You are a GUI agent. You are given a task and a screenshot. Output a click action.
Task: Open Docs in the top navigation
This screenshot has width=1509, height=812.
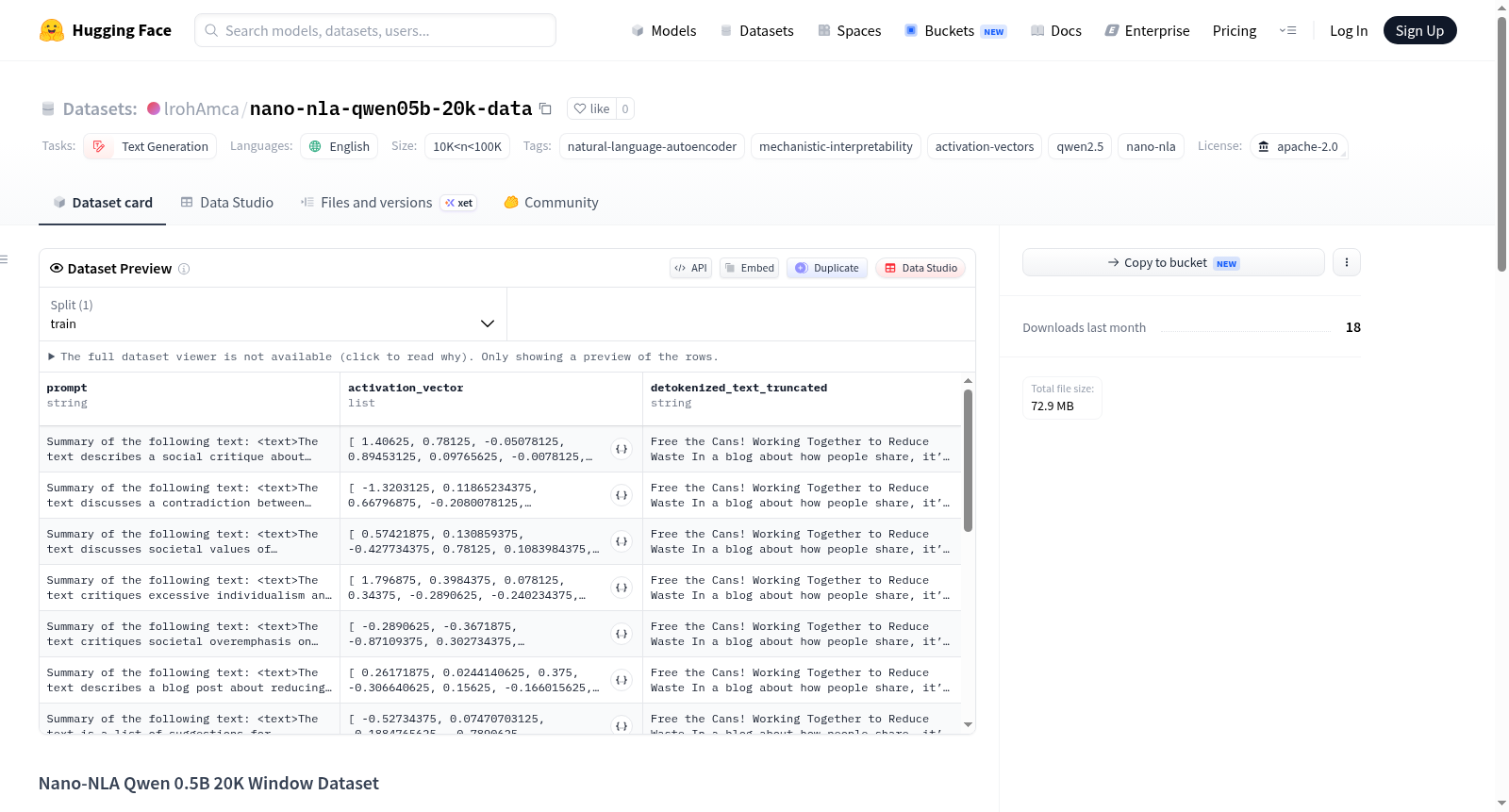click(x=1056, y=30)
